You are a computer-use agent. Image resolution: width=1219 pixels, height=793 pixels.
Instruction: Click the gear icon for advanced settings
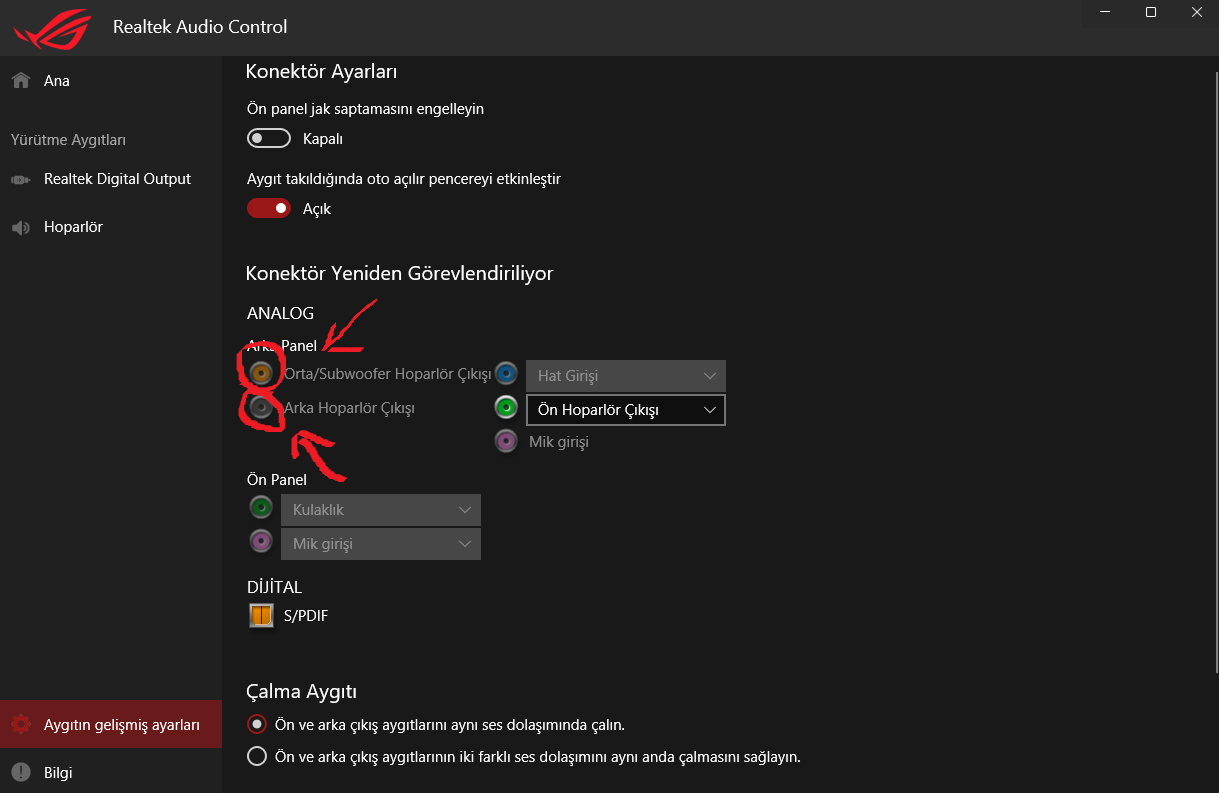click(x=20, y=725)
